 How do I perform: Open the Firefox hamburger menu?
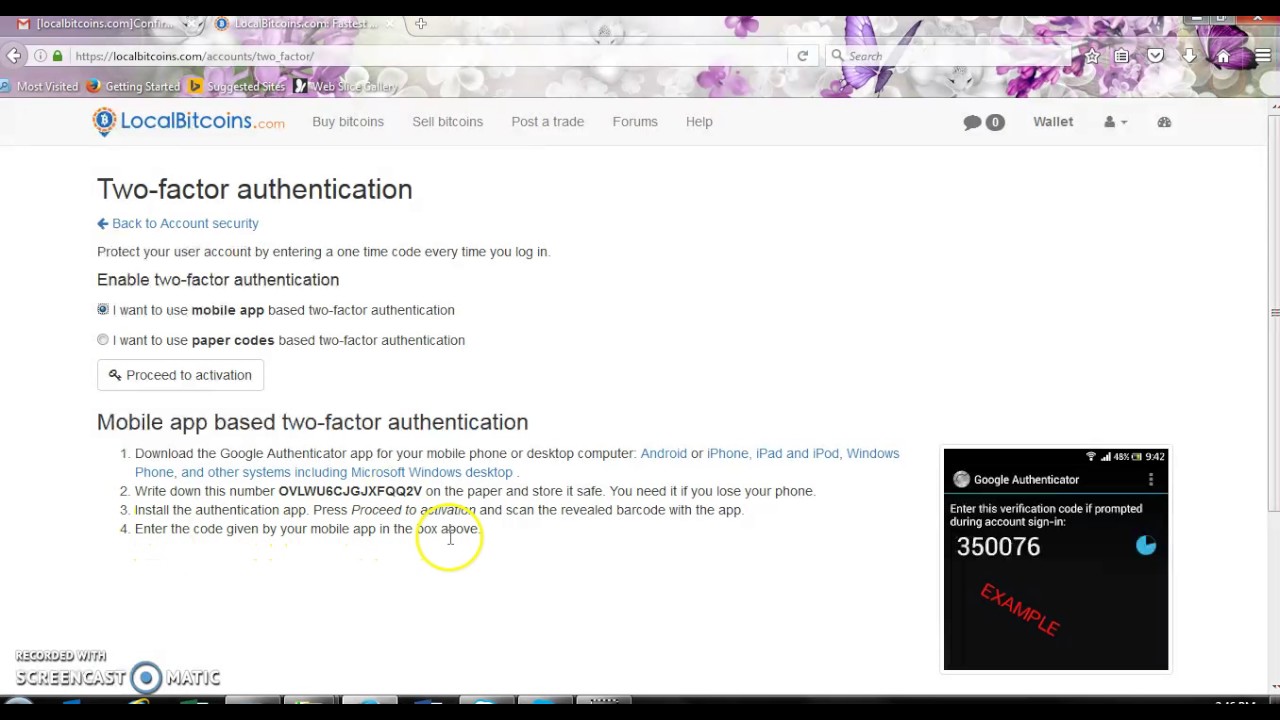tap(1262, 56)
